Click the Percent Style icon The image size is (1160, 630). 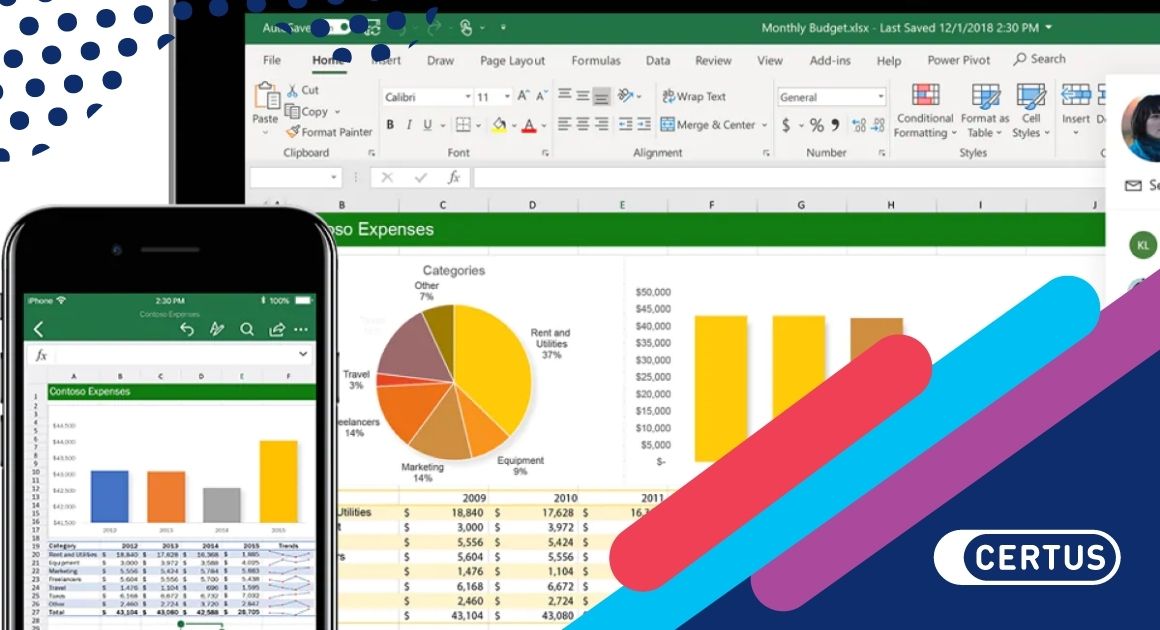click(x=816, y=125)
